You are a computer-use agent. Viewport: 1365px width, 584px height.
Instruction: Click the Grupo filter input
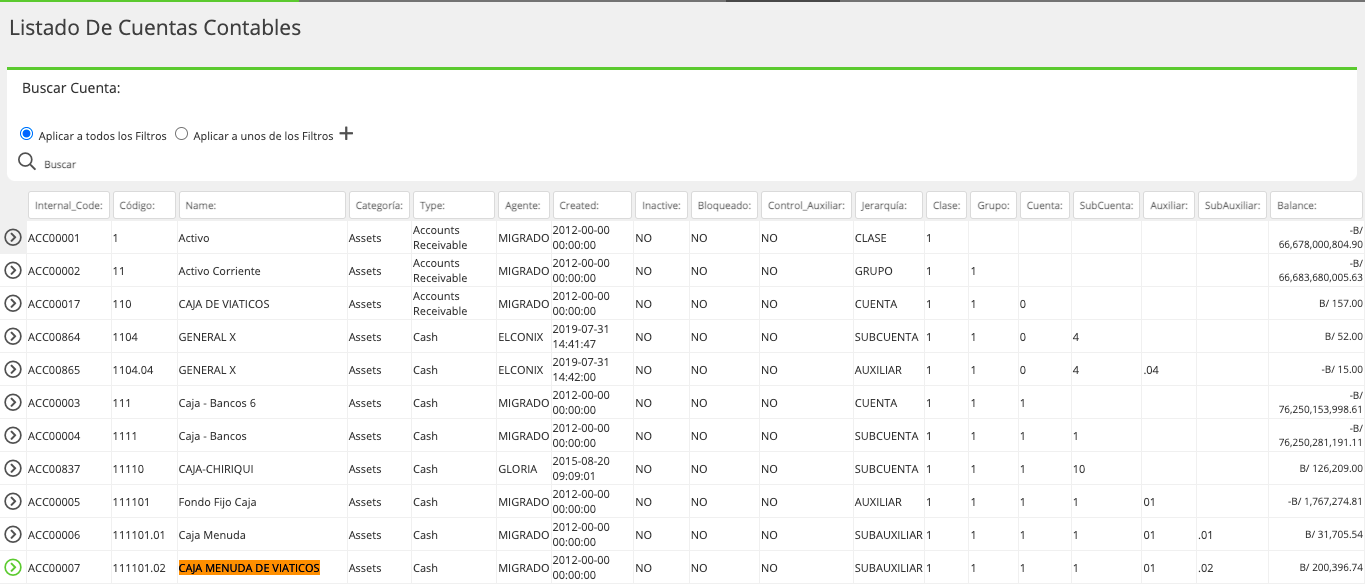[x=993, y=205]
